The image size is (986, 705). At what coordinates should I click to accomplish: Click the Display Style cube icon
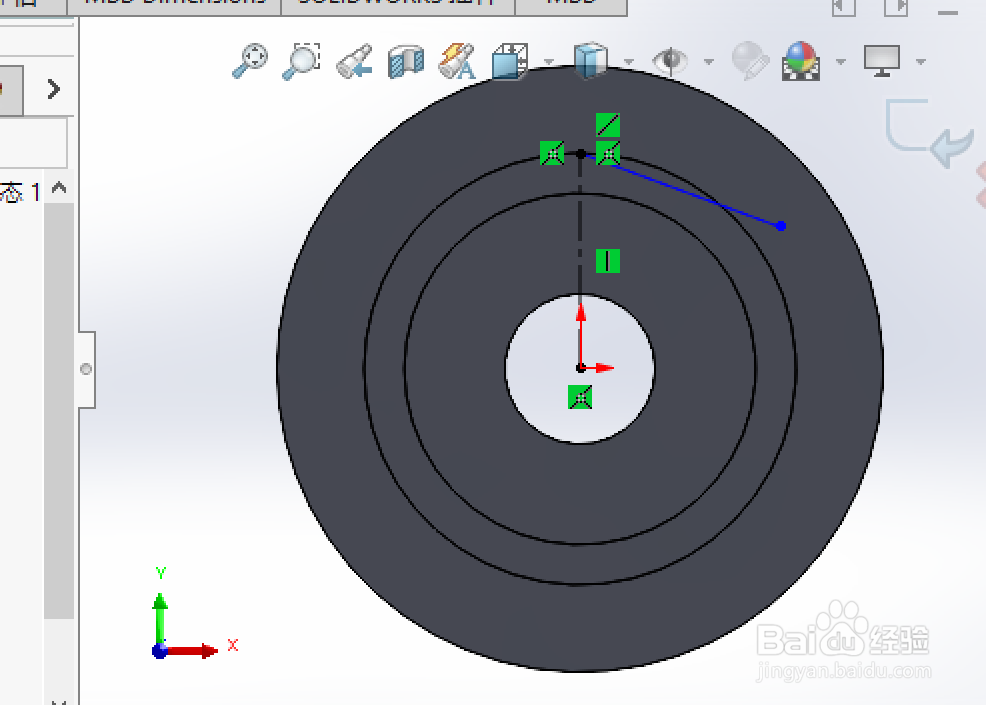(589, 60)
